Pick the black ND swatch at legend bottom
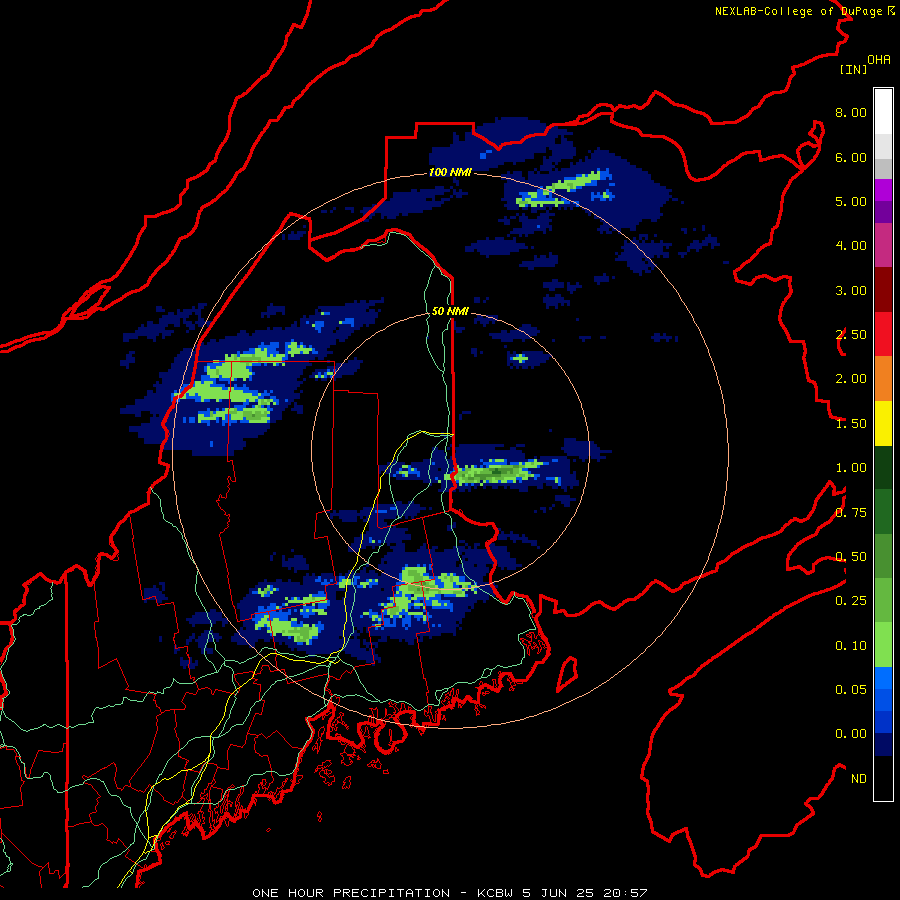This screenshot has width=900, height=900. [883, 778]
